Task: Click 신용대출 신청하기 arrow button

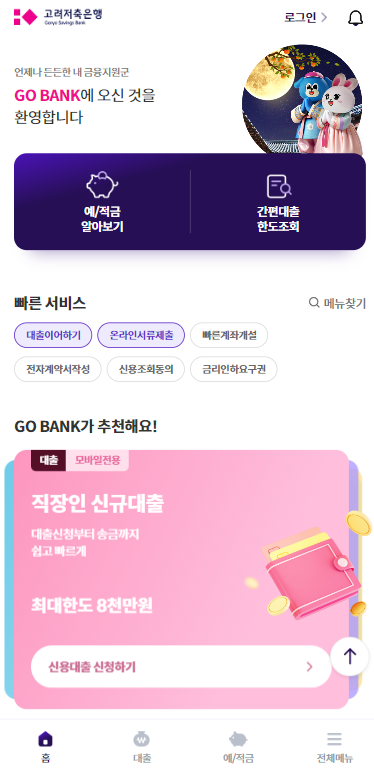Action: [x=181, y=667]
